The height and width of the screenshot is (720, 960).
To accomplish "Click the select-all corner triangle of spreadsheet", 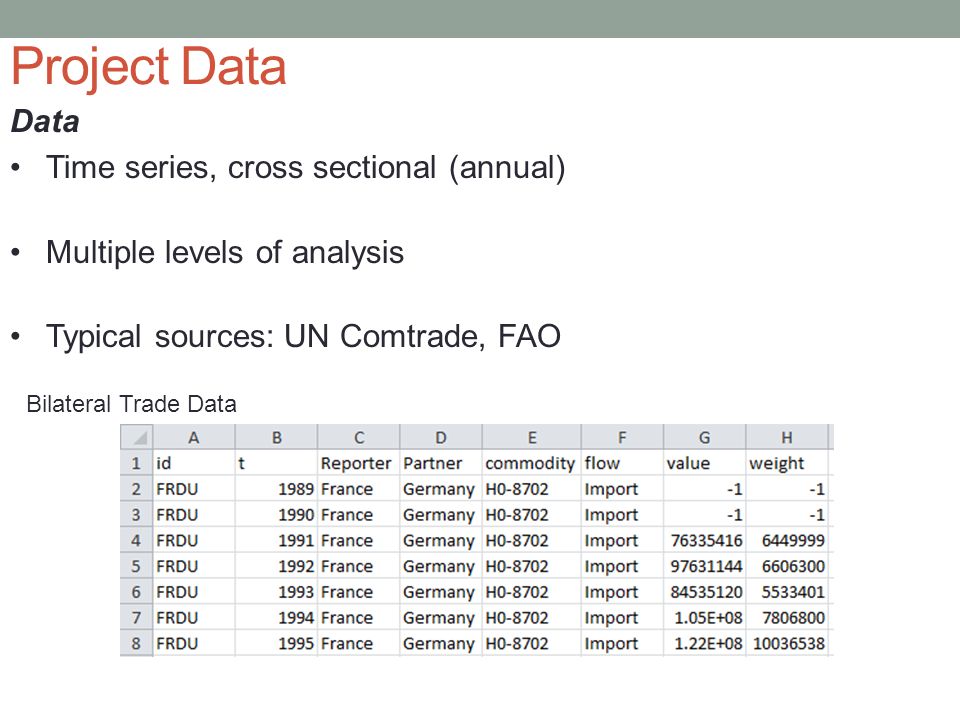I will (x=137, y=438).
